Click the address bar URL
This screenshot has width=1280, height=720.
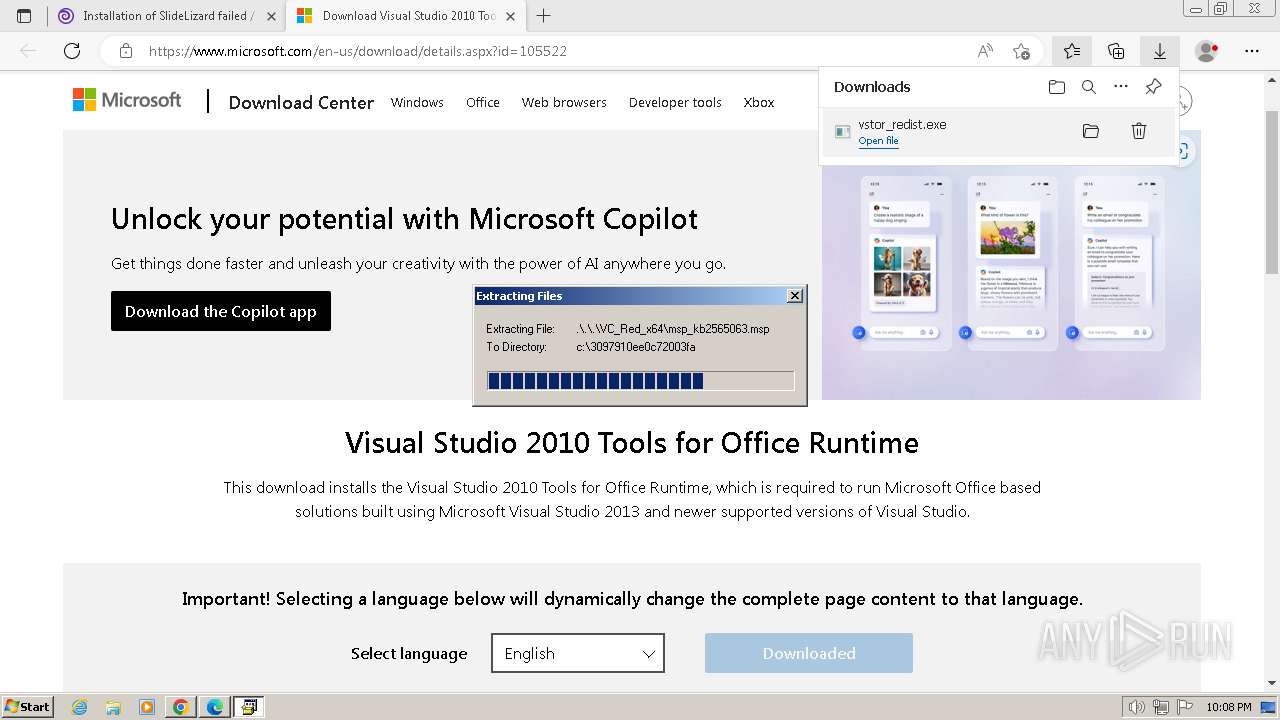pos(358,51)
